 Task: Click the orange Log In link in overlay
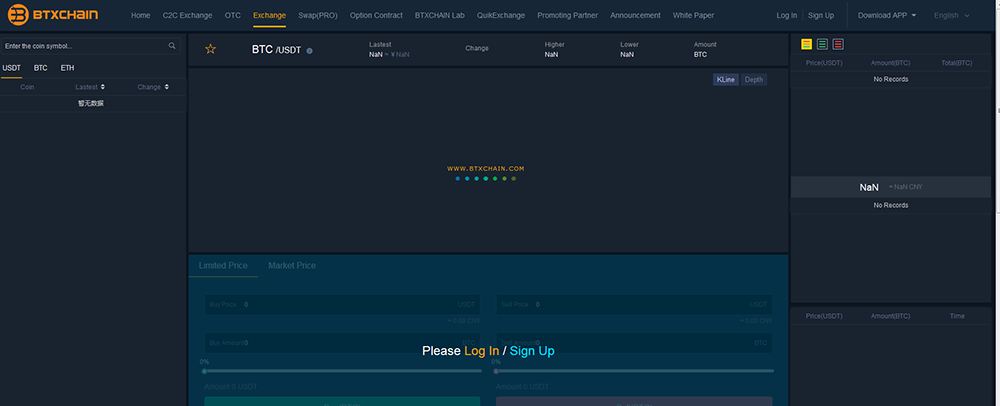point(482,351)
